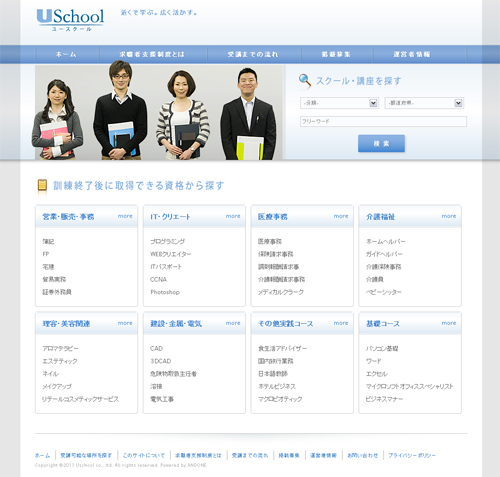Image resolution: width=500 pixels, height=477 pixels.
Task: Open the 建設・金属・電気 category heading
Action: [176, 324]
